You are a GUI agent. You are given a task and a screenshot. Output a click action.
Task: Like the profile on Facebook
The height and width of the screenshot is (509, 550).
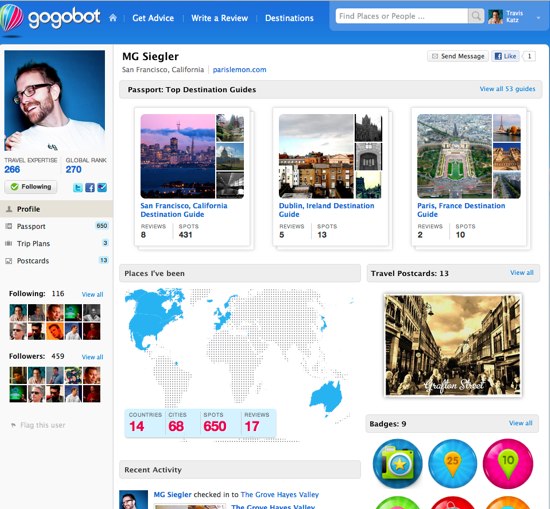coord(505,56)
